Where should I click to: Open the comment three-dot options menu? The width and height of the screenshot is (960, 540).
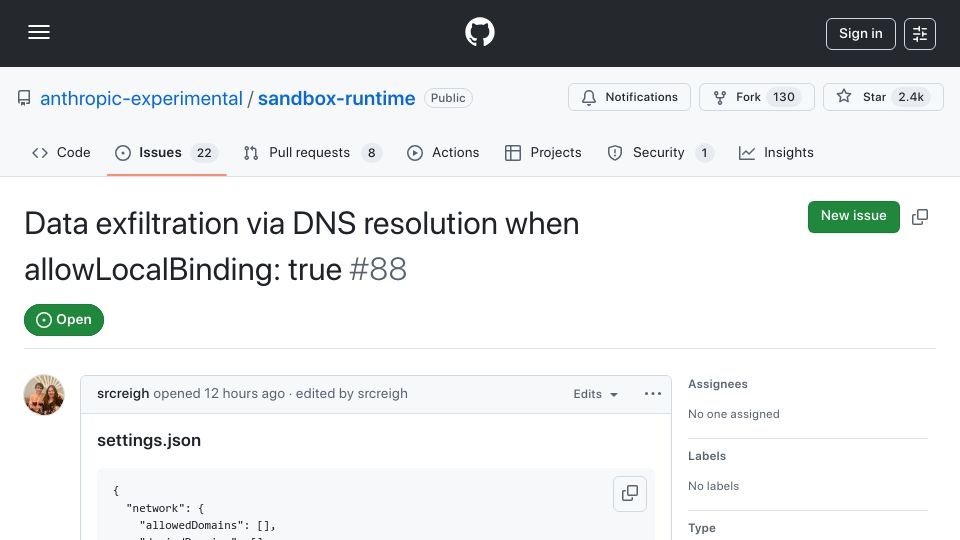[653, 394]
